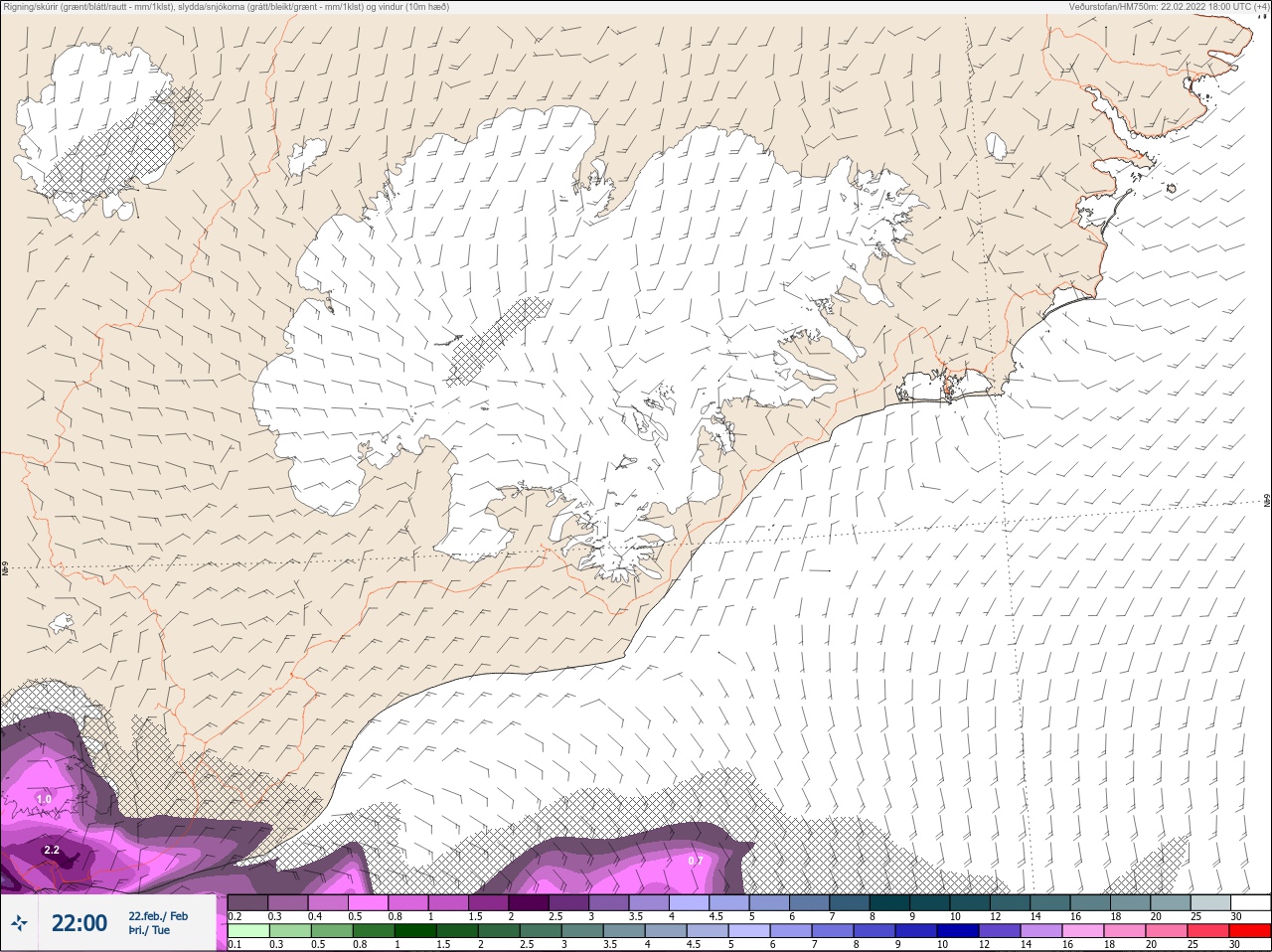1272x952 pixels.
Task: Click the 1.0 precipitation value on the map
Action: click(44, 799)
